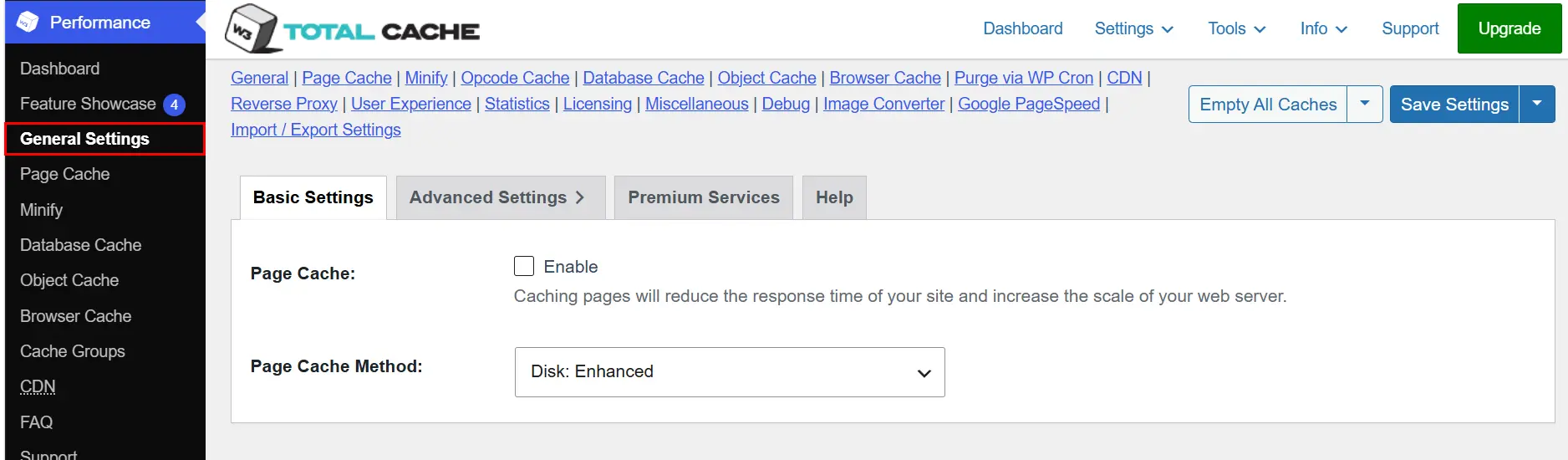This screenshot has height=460, width=1568.
Task: Click the Save Settings button
Action: point(1454,104)
